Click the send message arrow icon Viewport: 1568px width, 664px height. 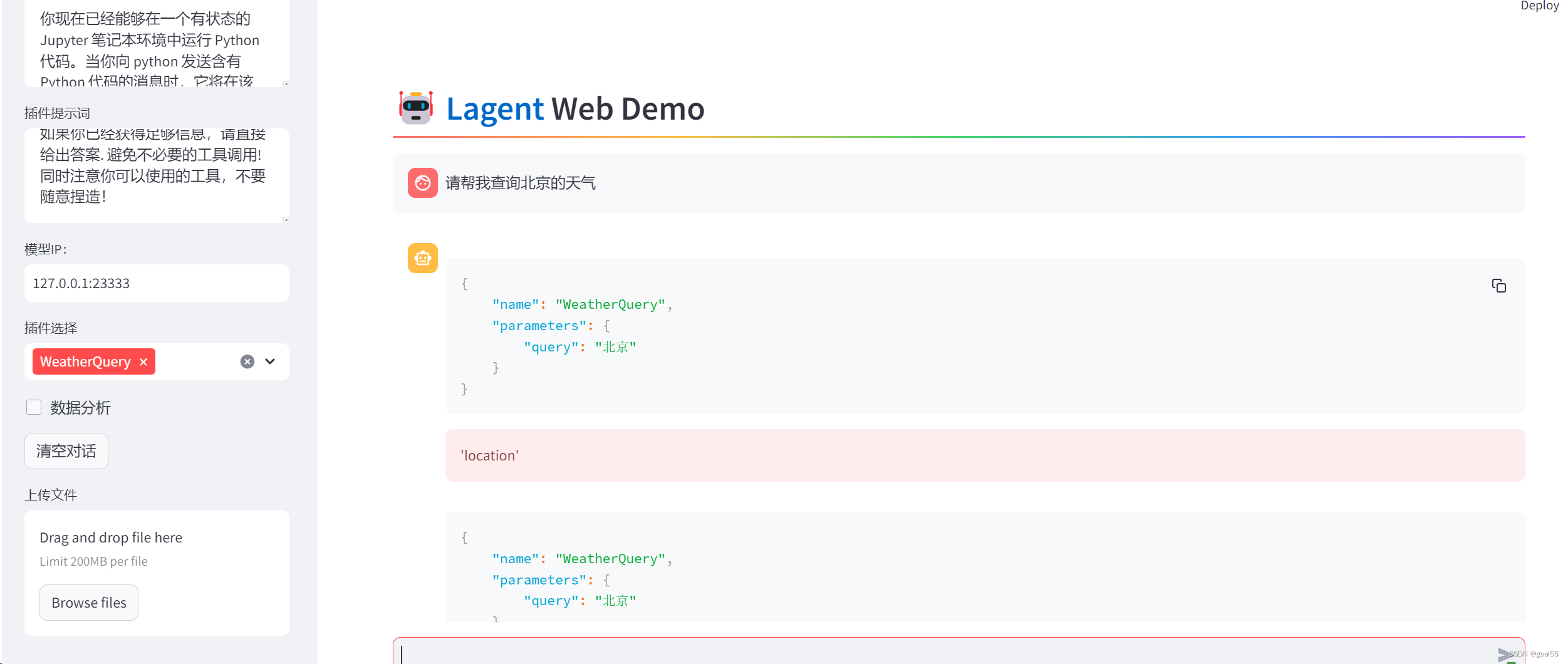[1503, 653]
